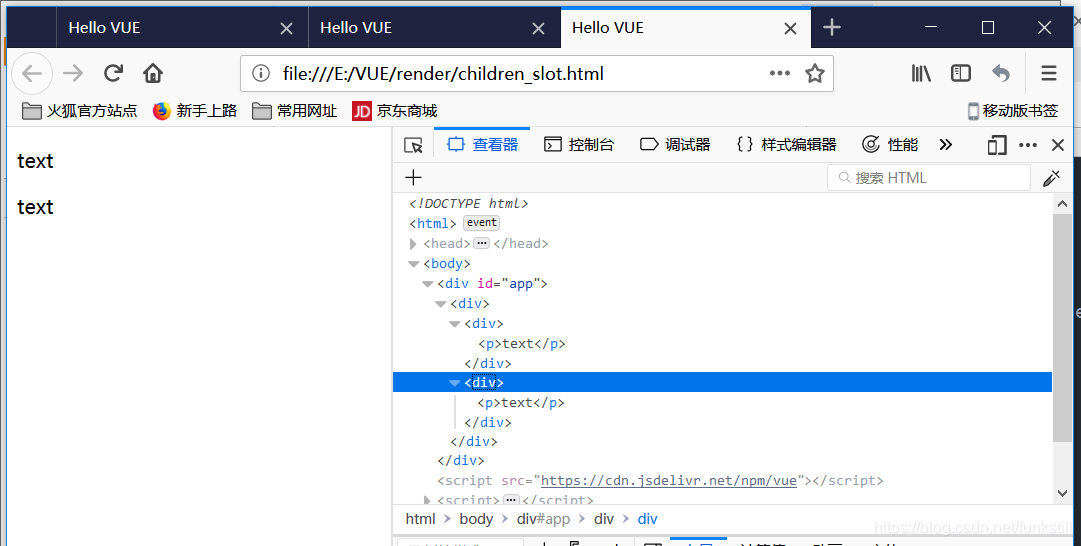1081x546 pixels.
Task: Open the Firefox hamburger menu
Action: 1049,73
